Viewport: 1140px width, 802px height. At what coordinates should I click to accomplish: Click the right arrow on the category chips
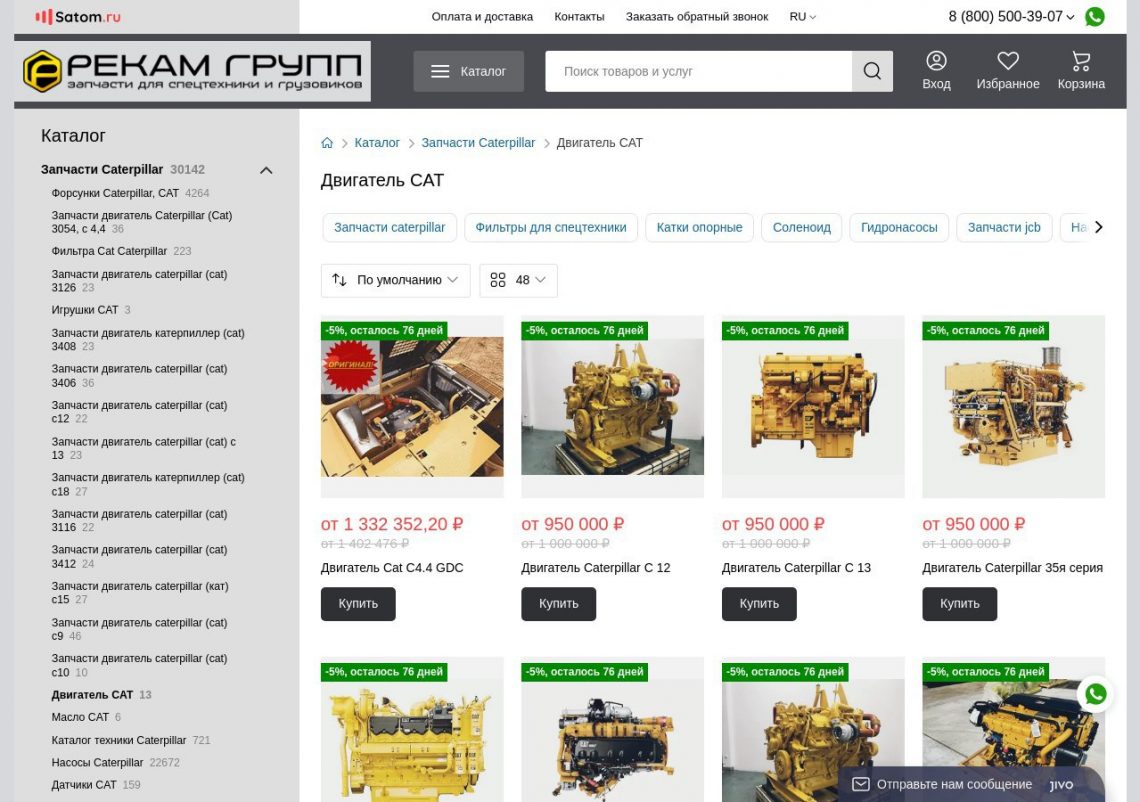(1098, 227)
